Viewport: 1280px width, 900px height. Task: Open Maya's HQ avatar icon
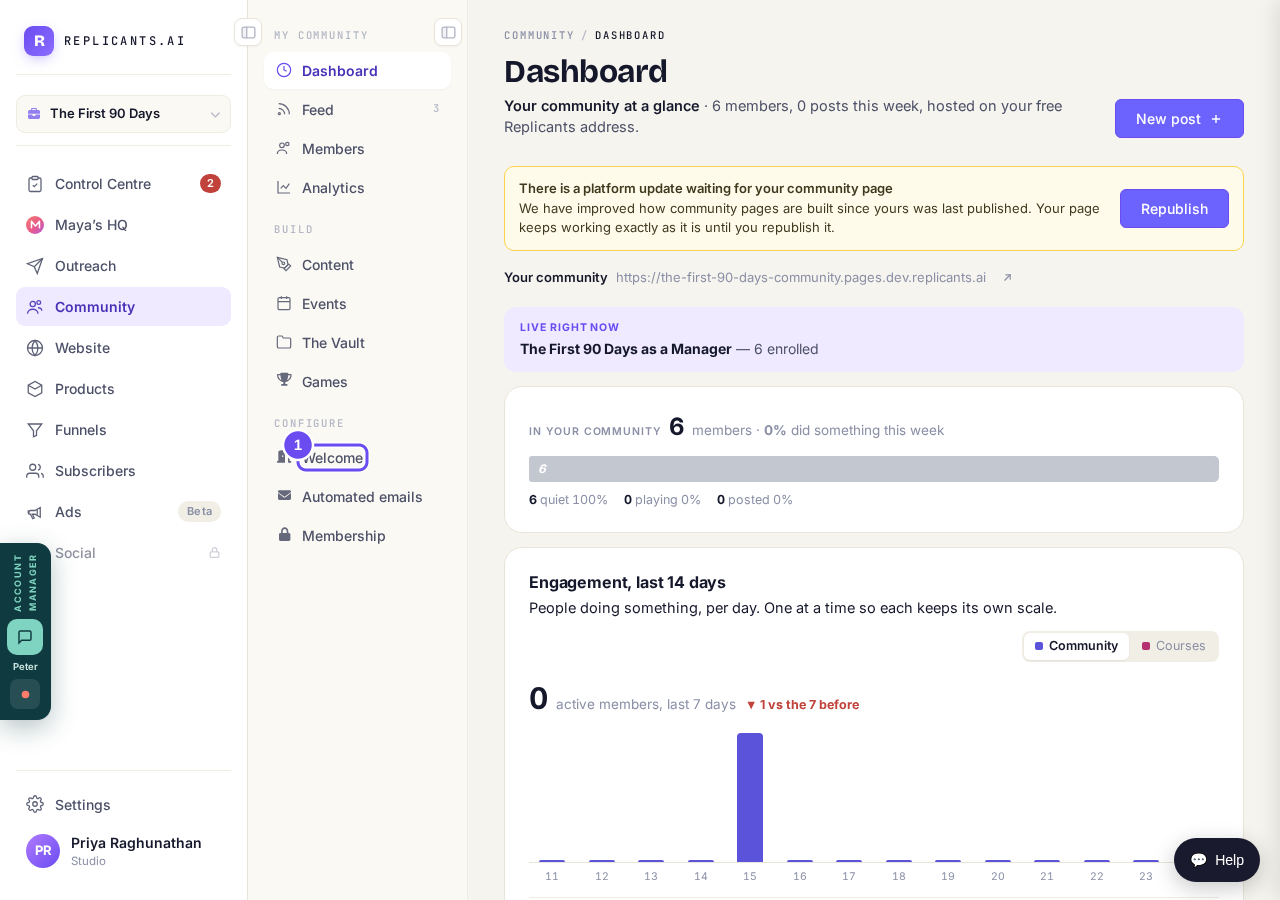pos(35,225)
